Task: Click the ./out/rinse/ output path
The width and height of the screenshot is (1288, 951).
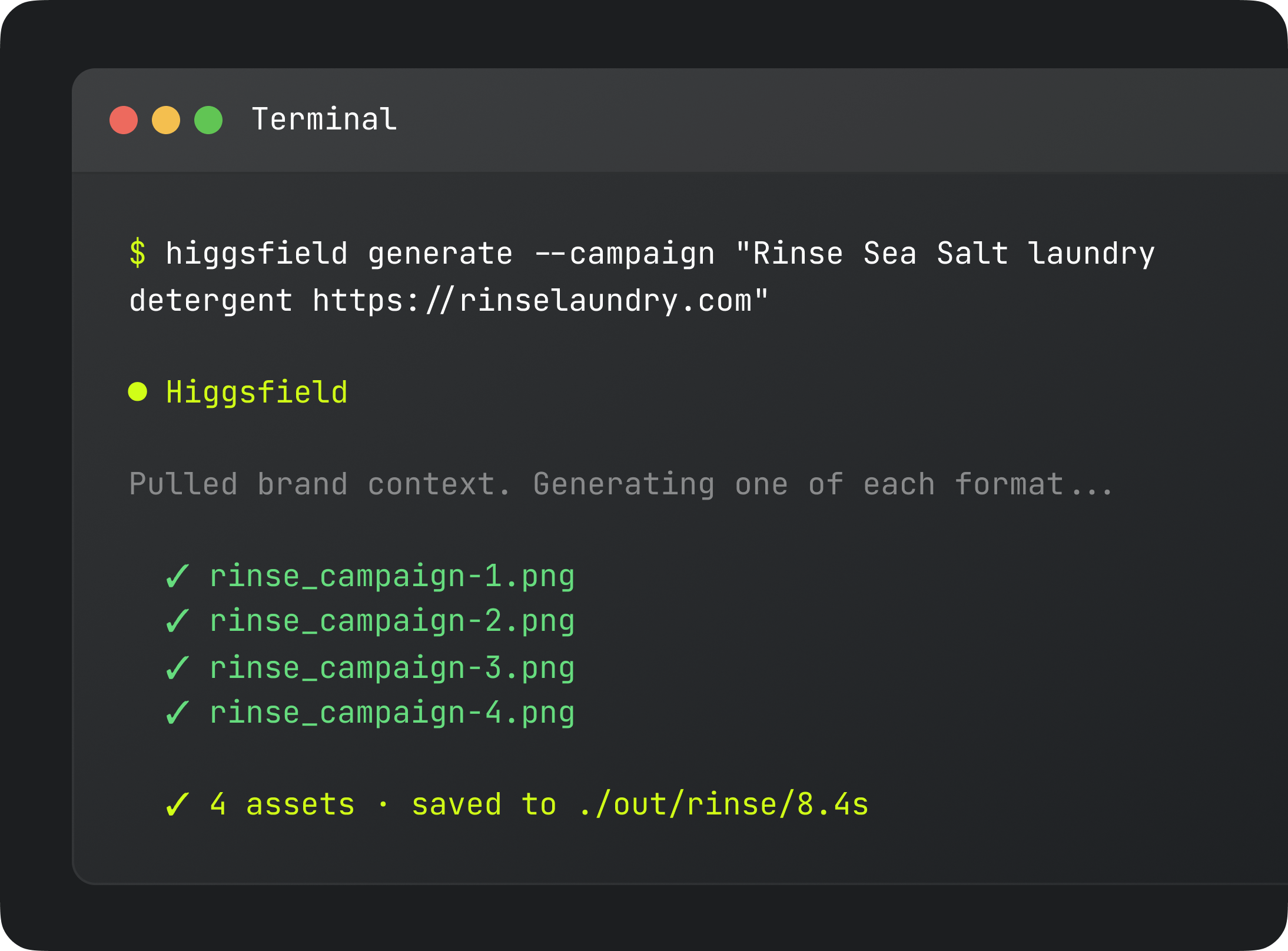Action: pos(687,804)
